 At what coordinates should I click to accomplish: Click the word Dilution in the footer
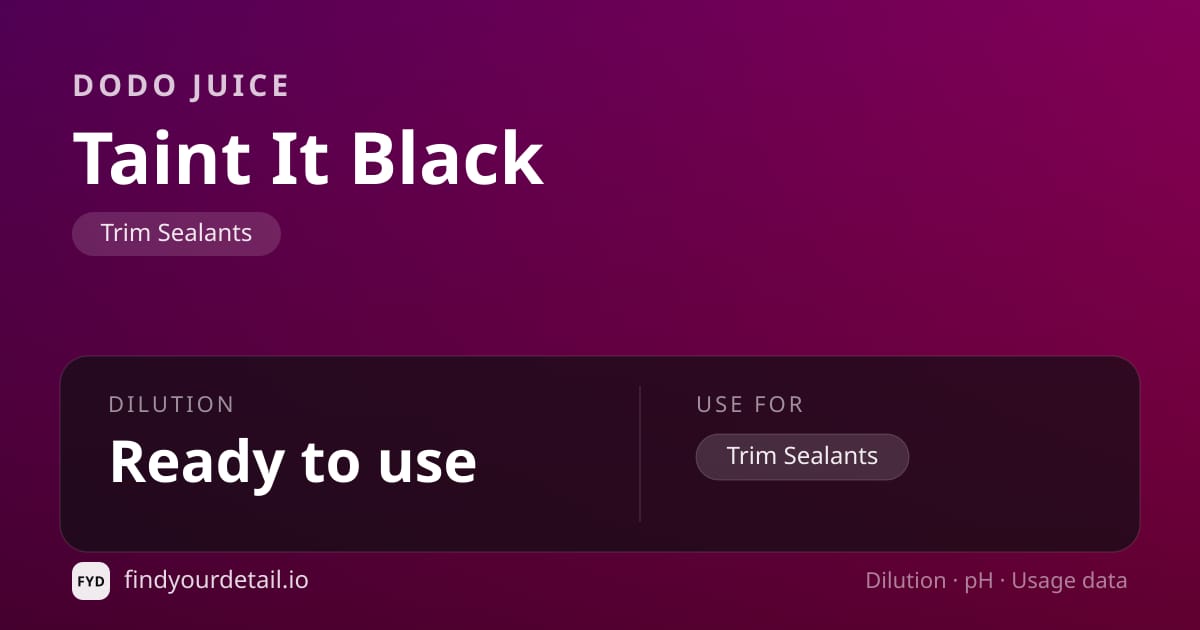pos(906,581)
